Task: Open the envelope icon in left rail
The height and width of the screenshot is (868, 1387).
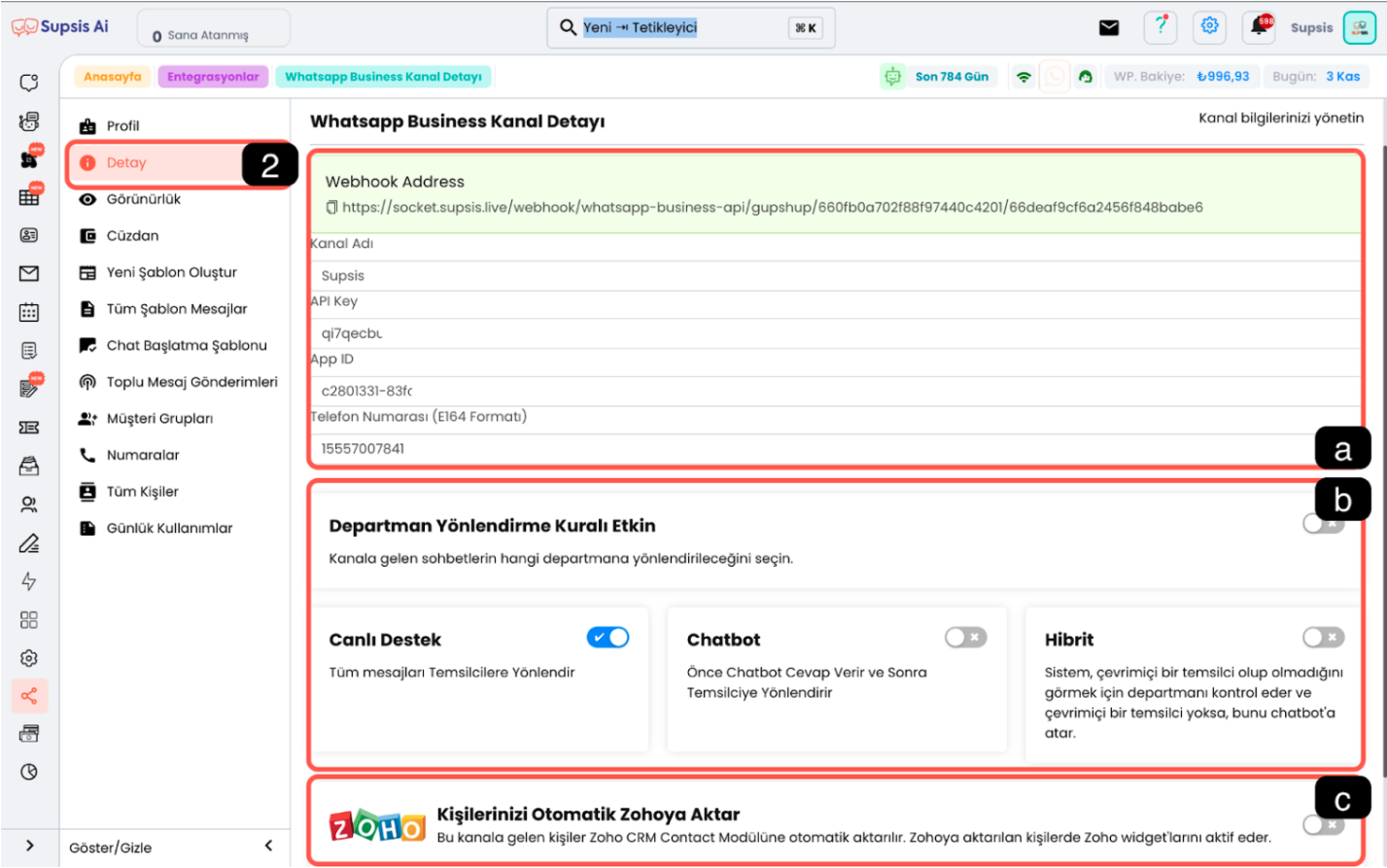Action: pyautogui.click(x=29, y=274)
